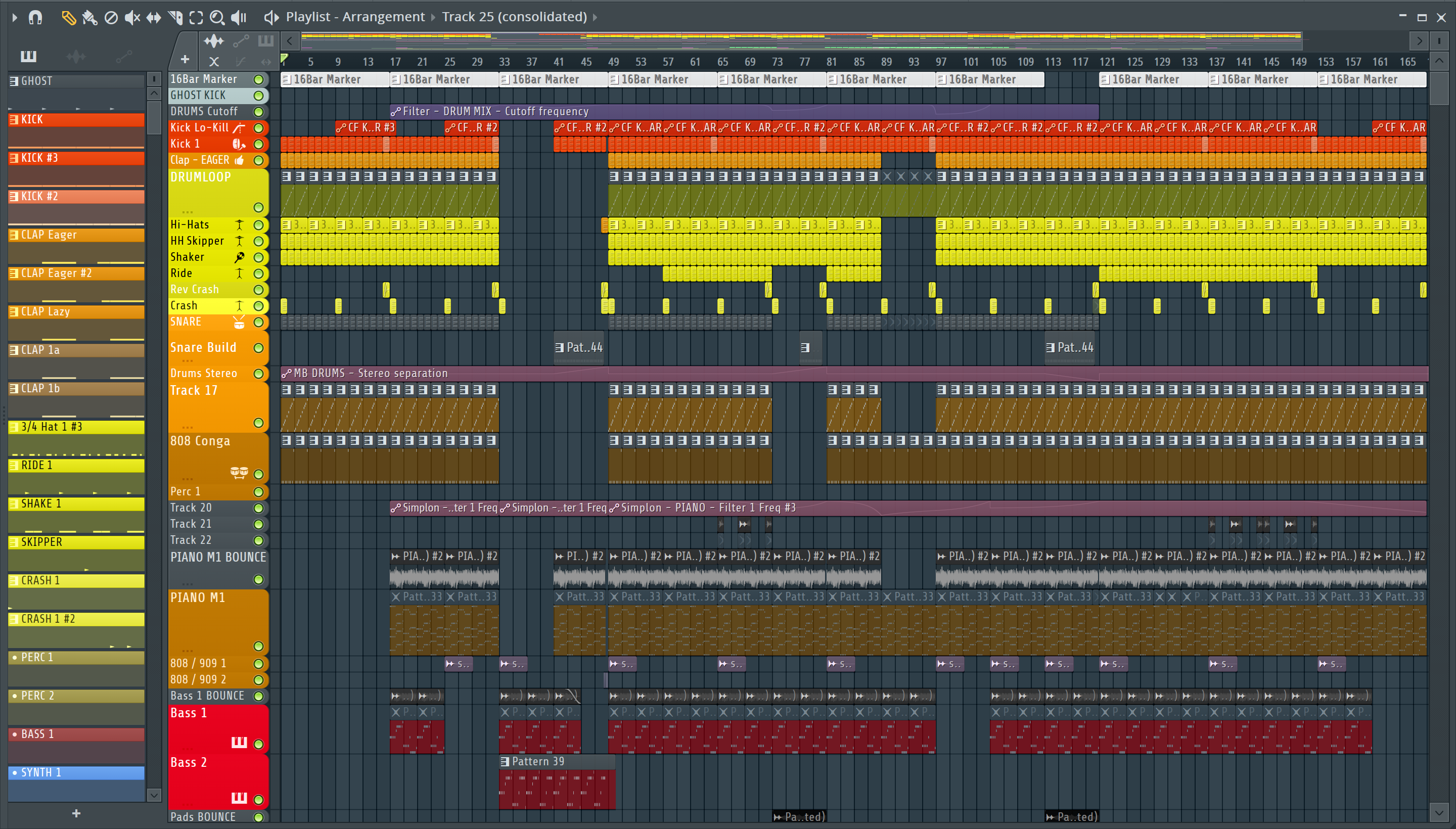Open Filter - DRUM MIX automation clip menu
This screenshot has height=829, width=1456.
tap(396, 112)
